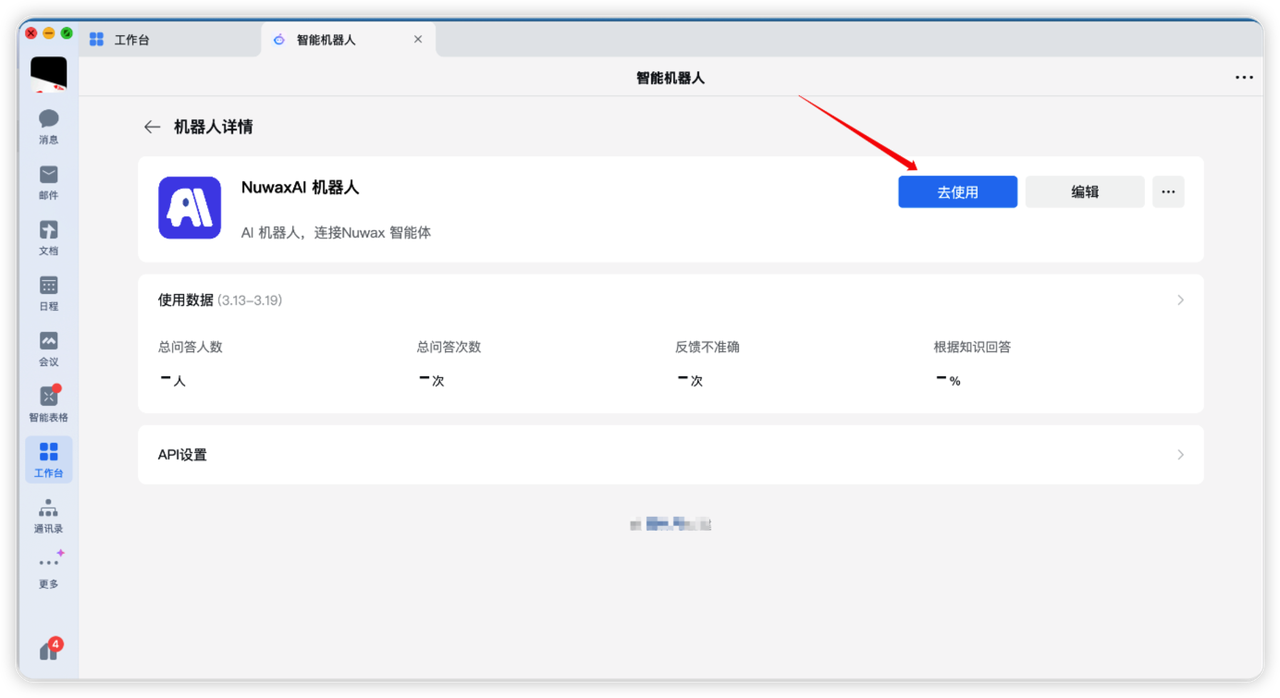Viewport: 1280px width, 698px height.
Task: Click the 使用数据 heading
Action: (x=186, y=300)
